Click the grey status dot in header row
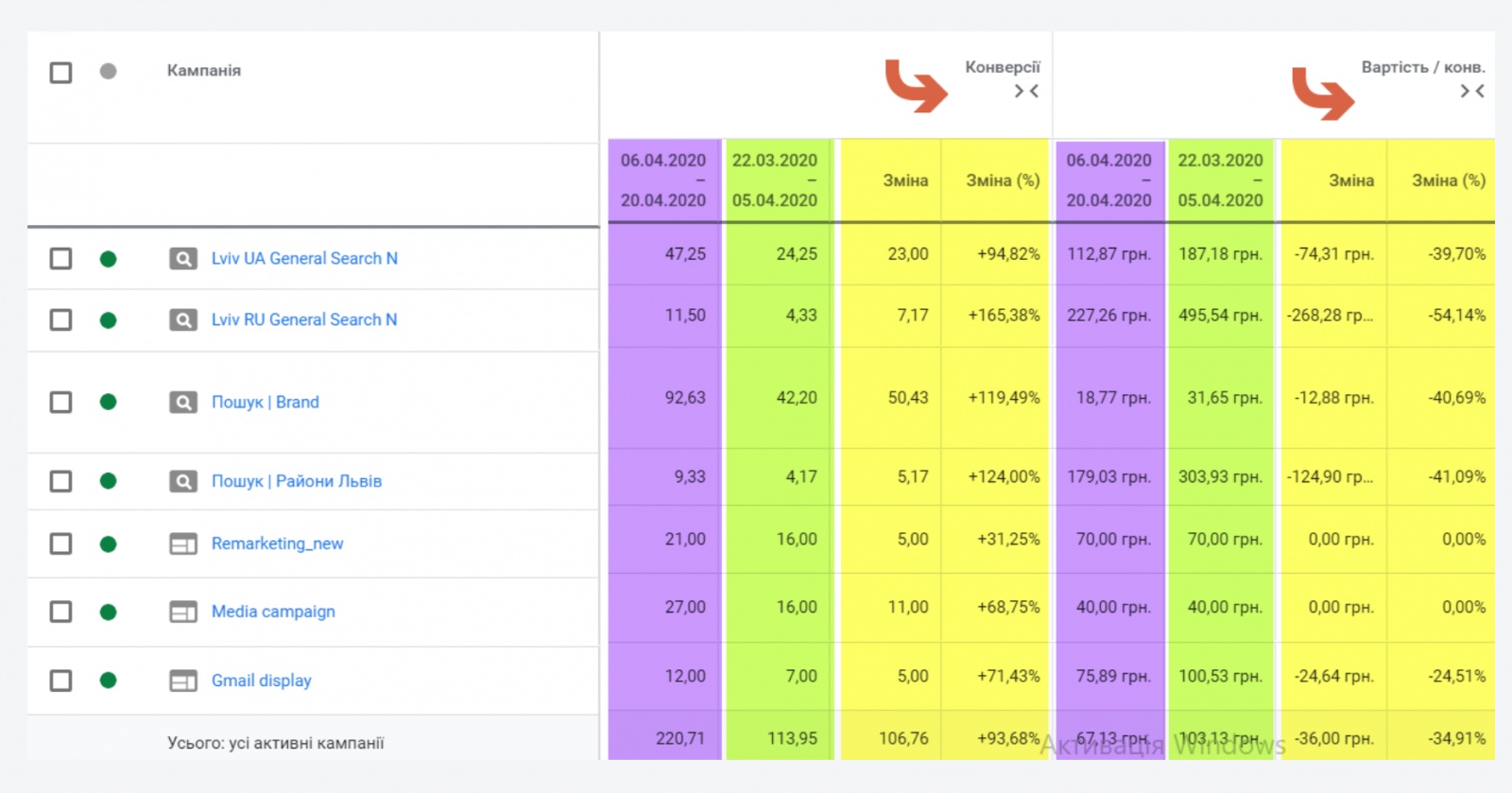The width and height of the screenshot is (1512, 793). (109, 71)
